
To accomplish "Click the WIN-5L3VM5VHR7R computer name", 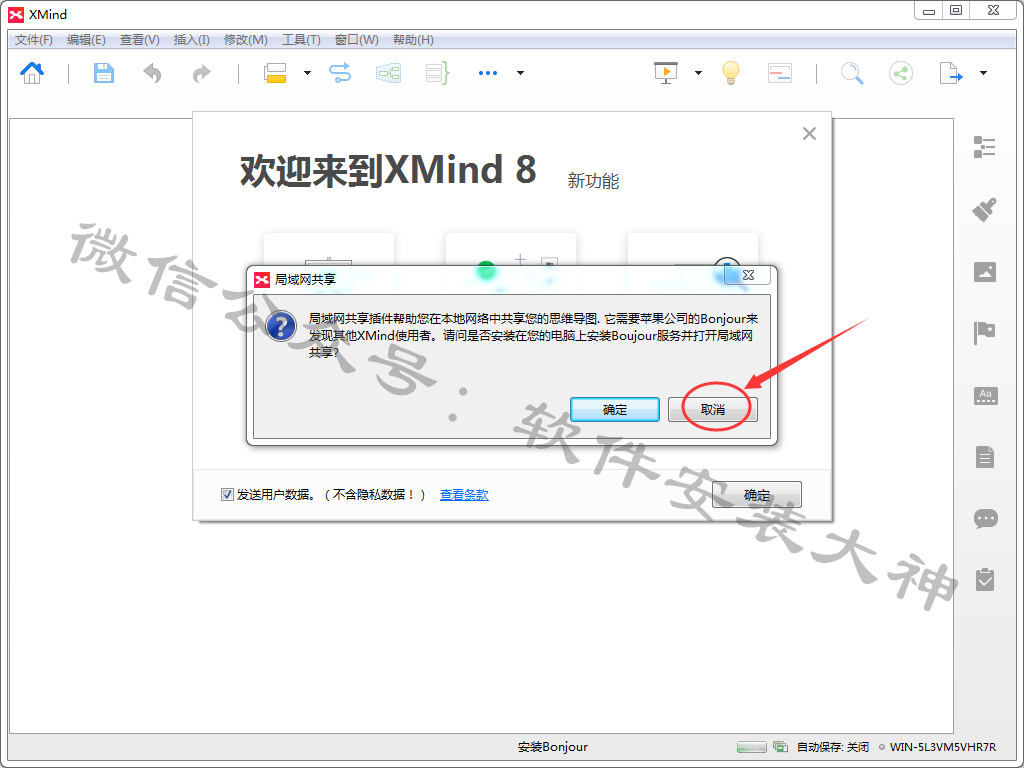I will point(943,746).
